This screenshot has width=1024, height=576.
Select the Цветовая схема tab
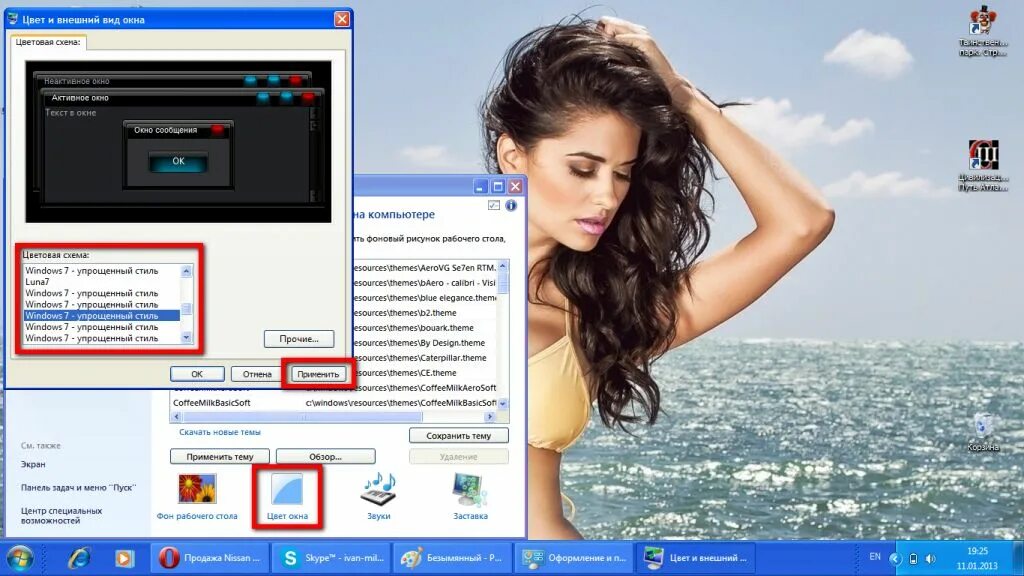[48, 42]
